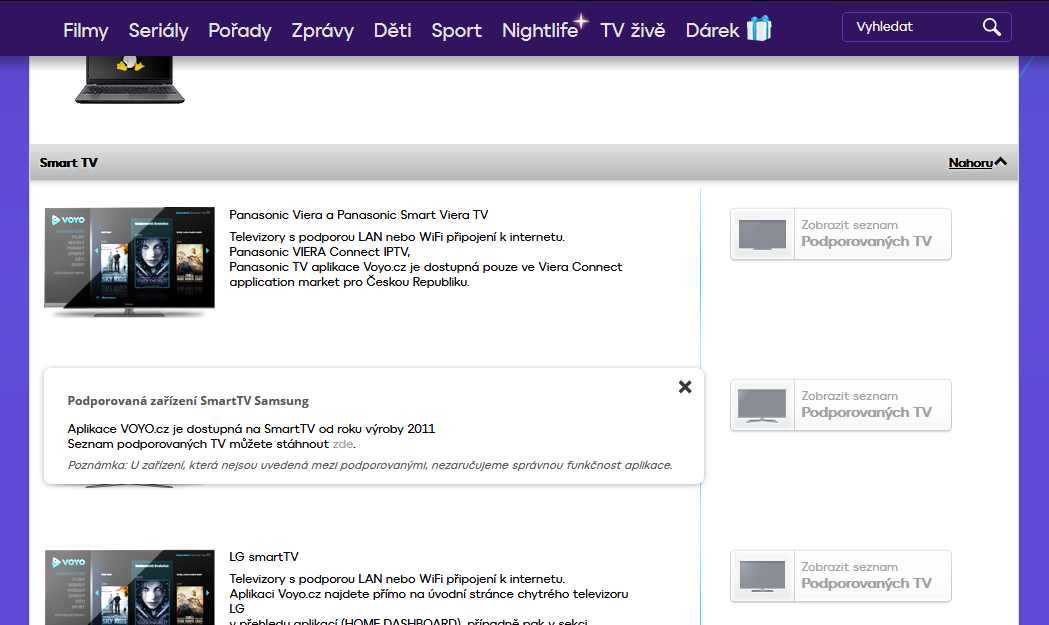Go to TV živě
This screenshot has width=1049, height=625.
point(632,30)
